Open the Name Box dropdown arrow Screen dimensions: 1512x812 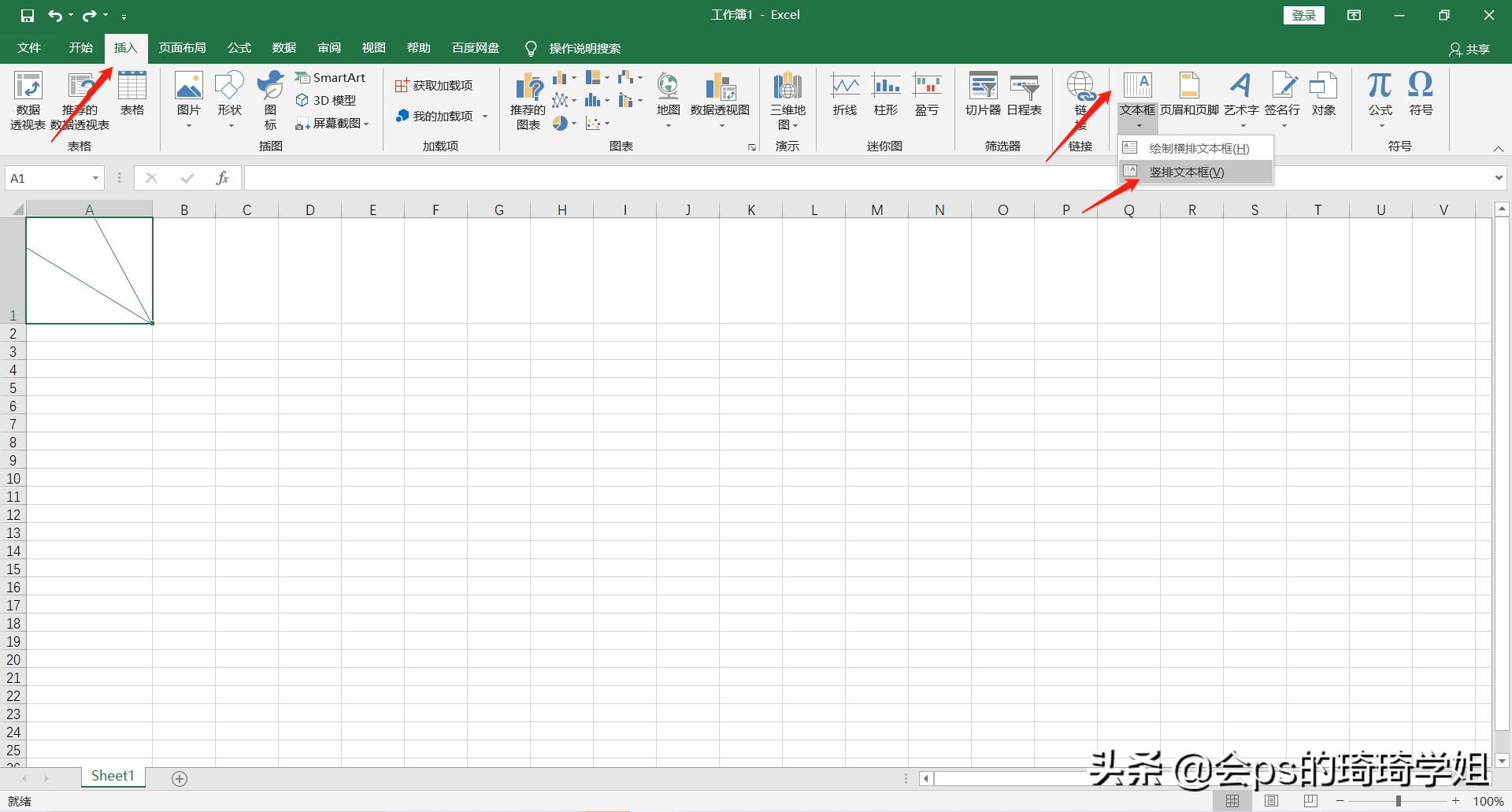coord(96,178)
